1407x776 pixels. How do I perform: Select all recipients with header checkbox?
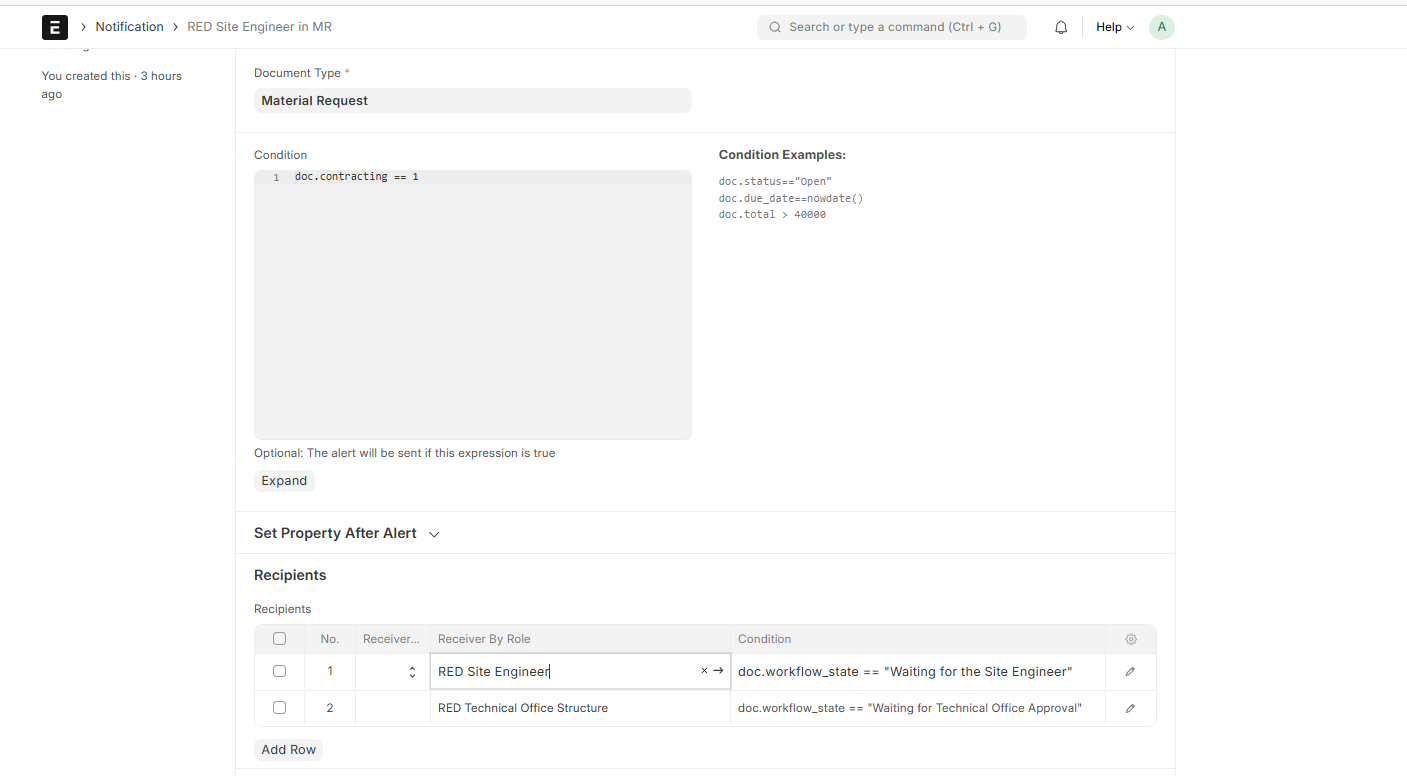click(x=280, y=639)
